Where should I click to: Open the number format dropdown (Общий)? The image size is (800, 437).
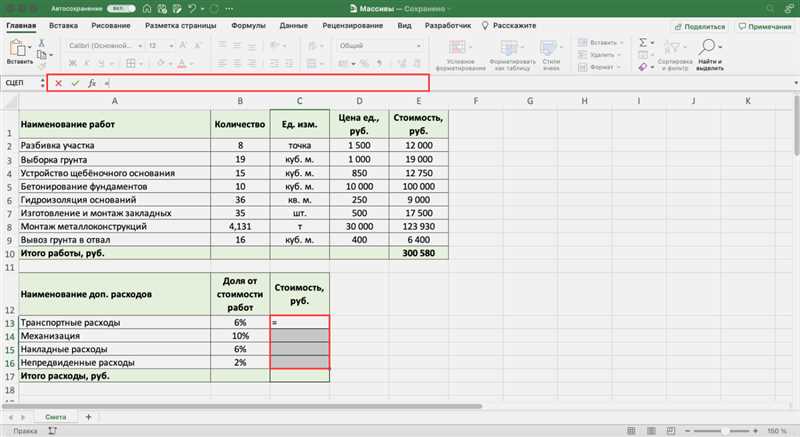419,46
